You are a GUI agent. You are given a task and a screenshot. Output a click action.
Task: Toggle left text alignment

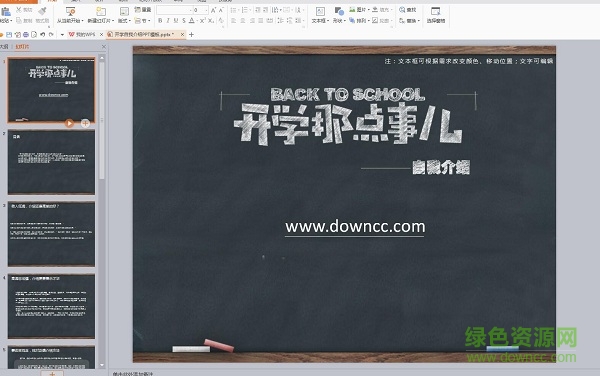(x=233, y=21)
